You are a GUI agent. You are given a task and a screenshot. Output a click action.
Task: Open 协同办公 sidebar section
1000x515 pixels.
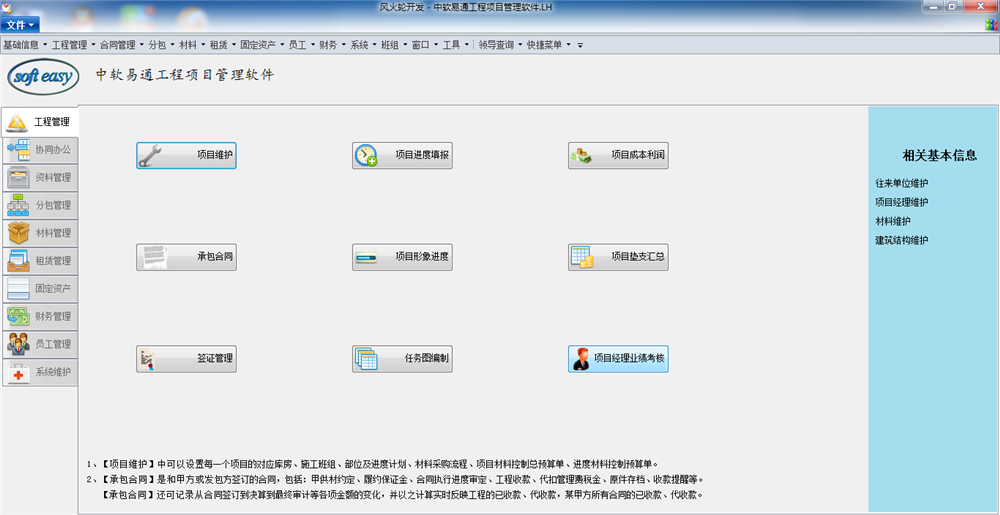[x=40, y=149]
